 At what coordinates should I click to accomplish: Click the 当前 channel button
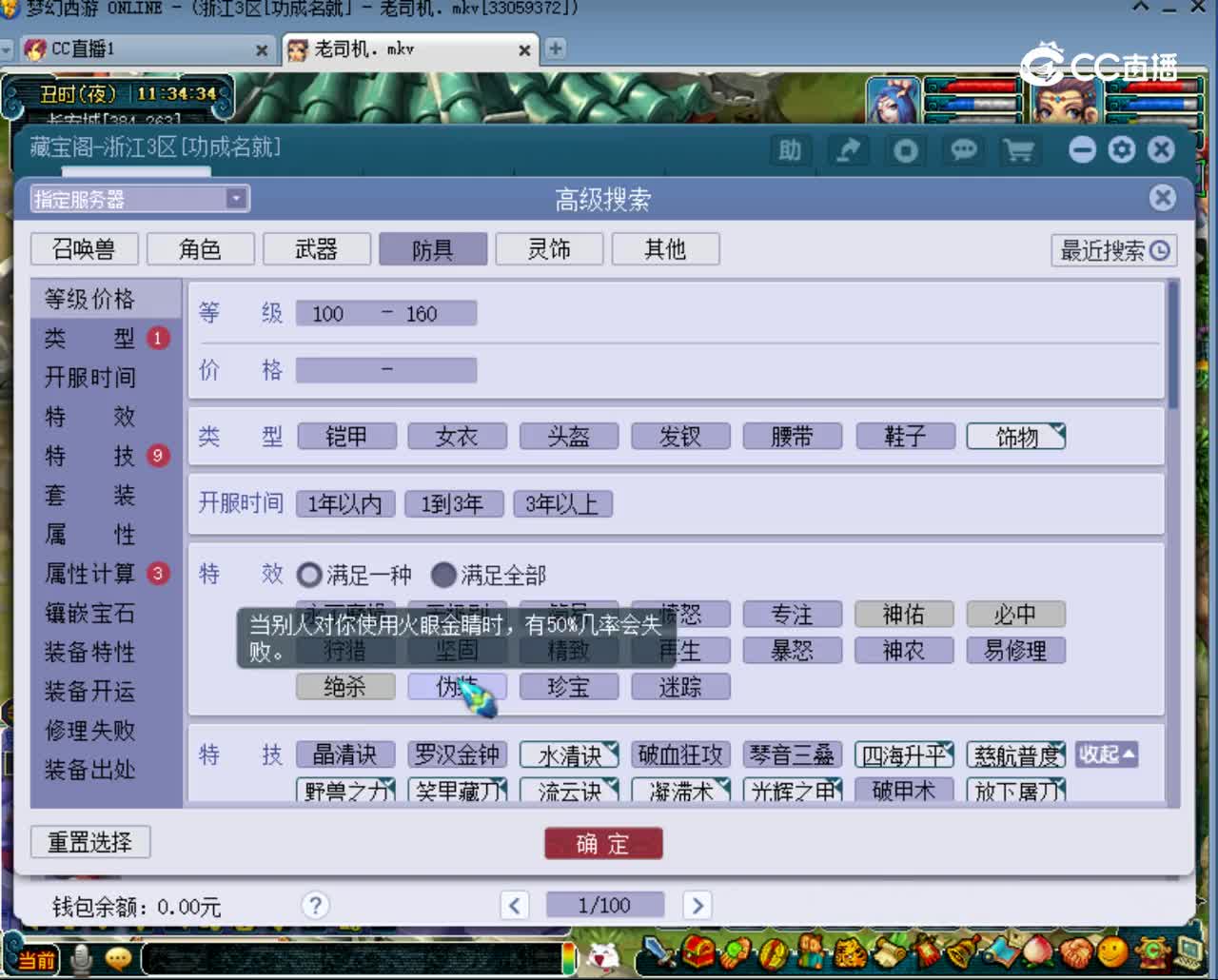(x=36, y=959)
